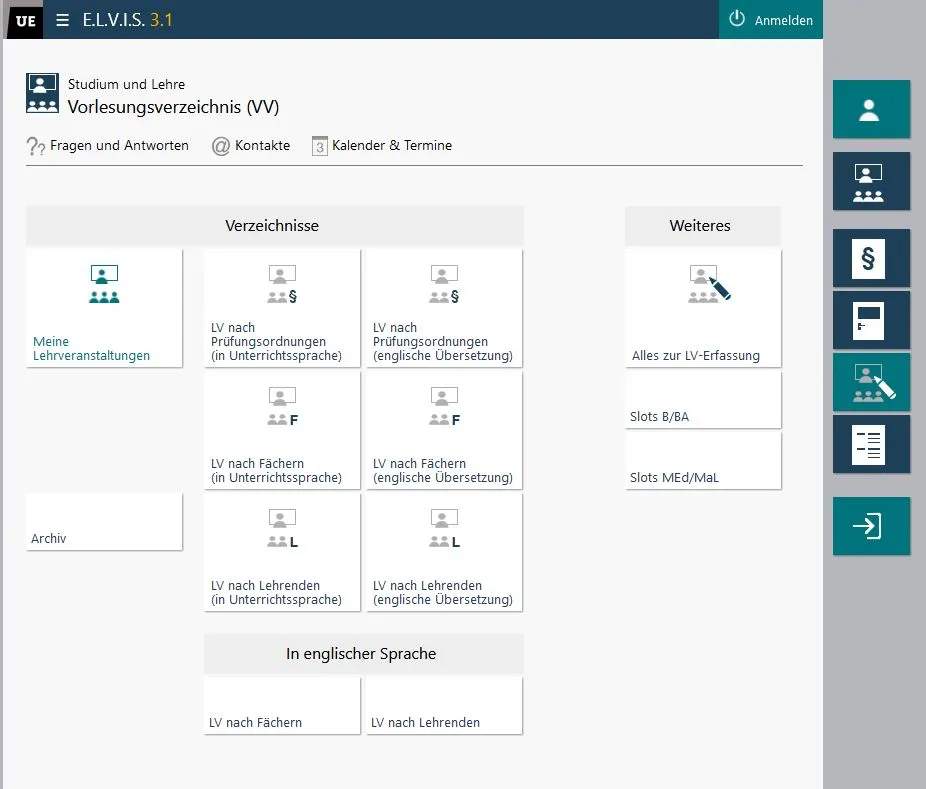Viewport: 926px width, 789px height.
Task: Select the paragraph symbol sidebar icon
Action: [871, 259]
